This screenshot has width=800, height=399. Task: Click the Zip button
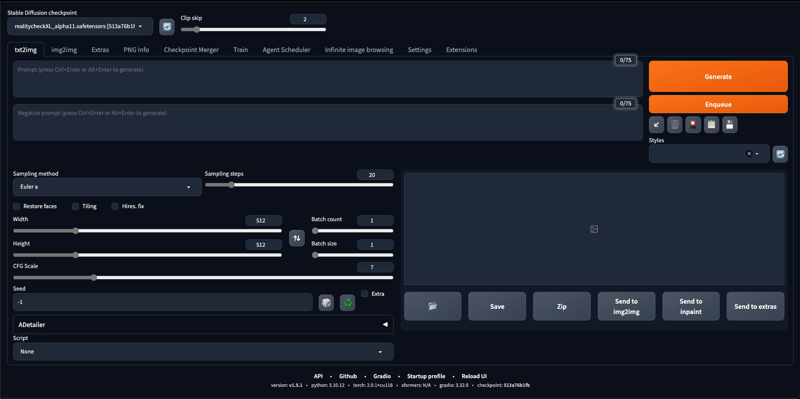pyautogui.click(x=562, y=306)
